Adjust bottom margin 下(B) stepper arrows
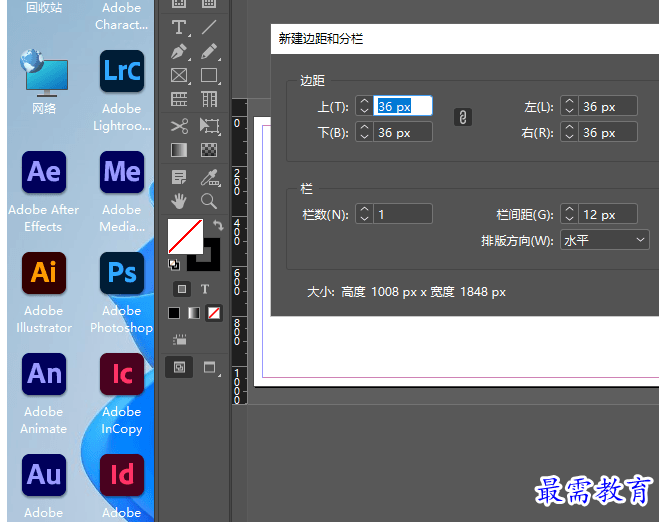659x522 pixels. (364, 132)
